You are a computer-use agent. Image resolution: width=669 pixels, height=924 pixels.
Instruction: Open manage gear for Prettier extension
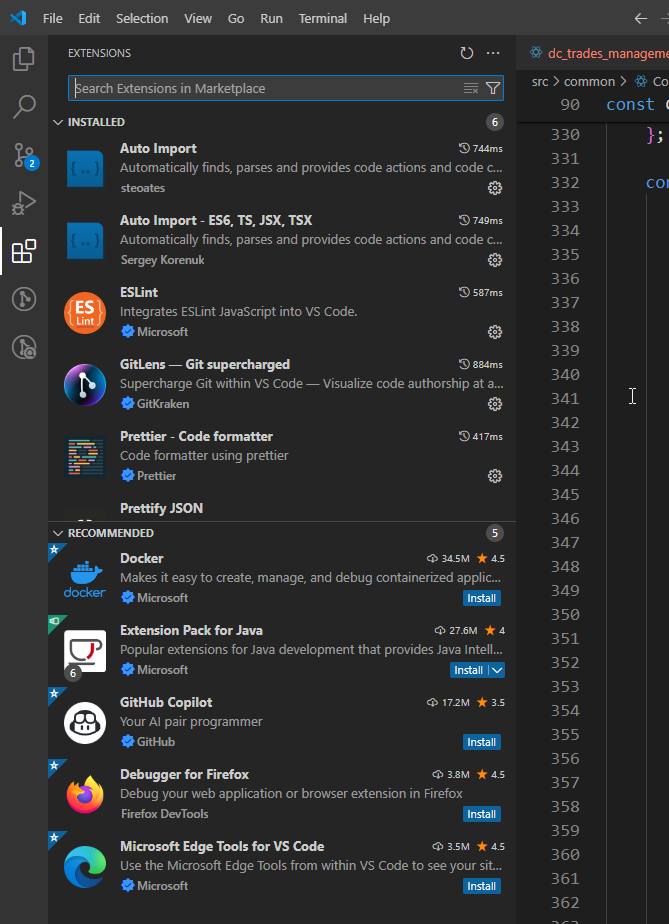click(495, 476)
